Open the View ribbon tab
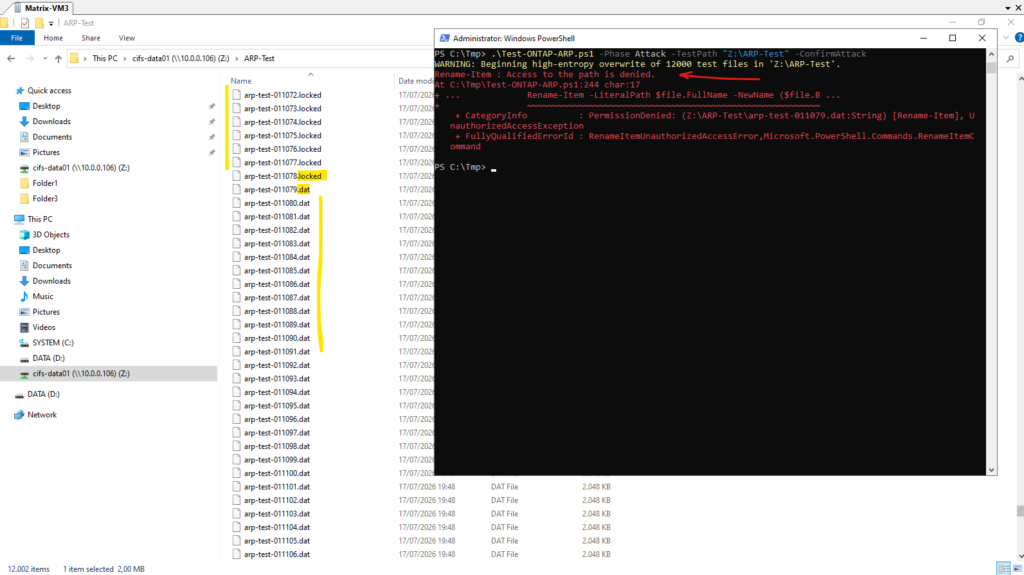 click(x=127, y=38)
